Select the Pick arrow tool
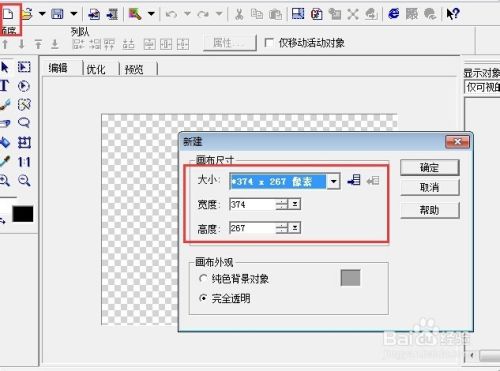The image size is (500, 371). [x=5, y=67]
